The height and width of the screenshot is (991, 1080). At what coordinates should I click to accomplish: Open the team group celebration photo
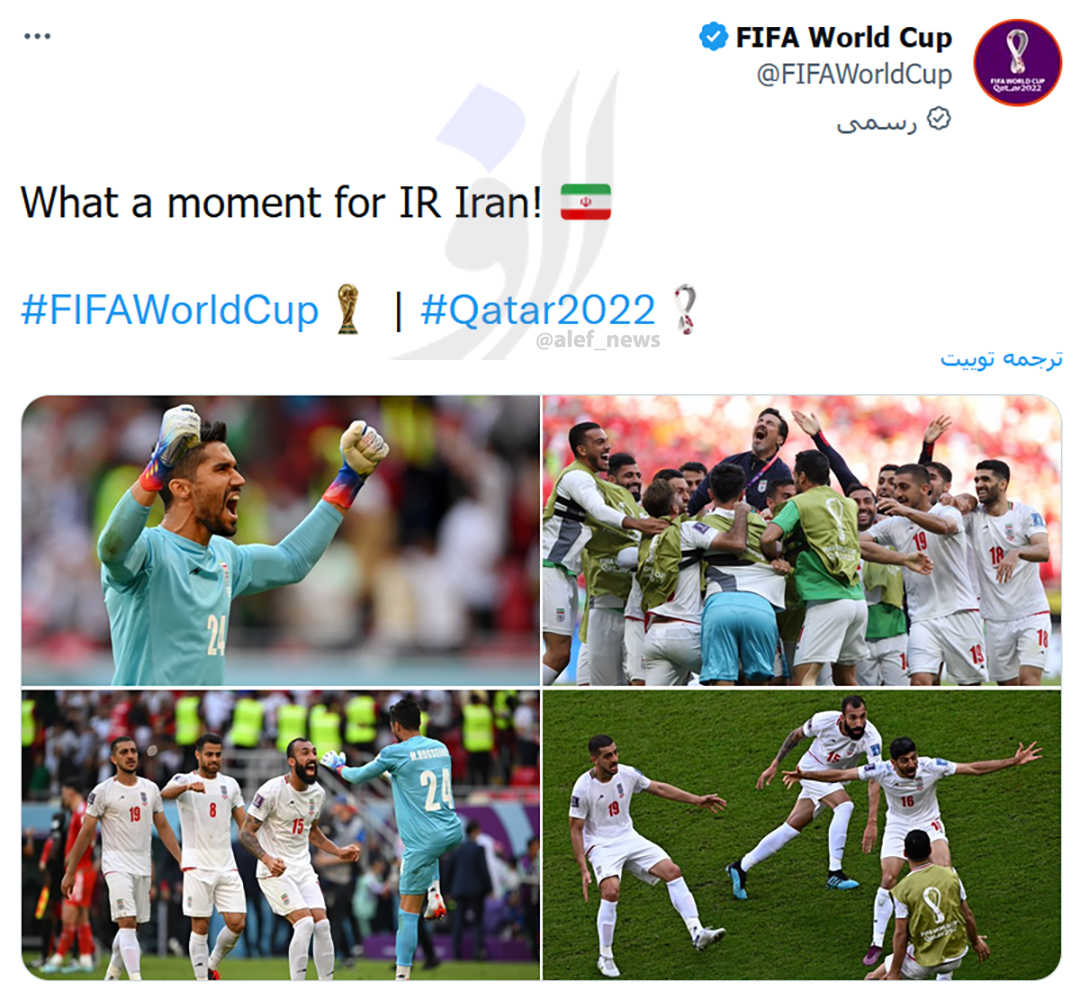(x=802, y=540)
